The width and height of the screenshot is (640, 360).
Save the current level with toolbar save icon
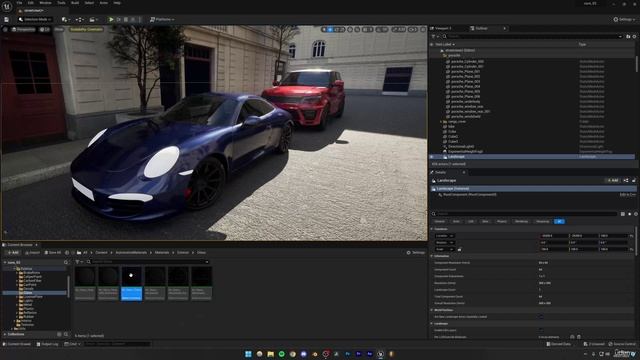7,19
